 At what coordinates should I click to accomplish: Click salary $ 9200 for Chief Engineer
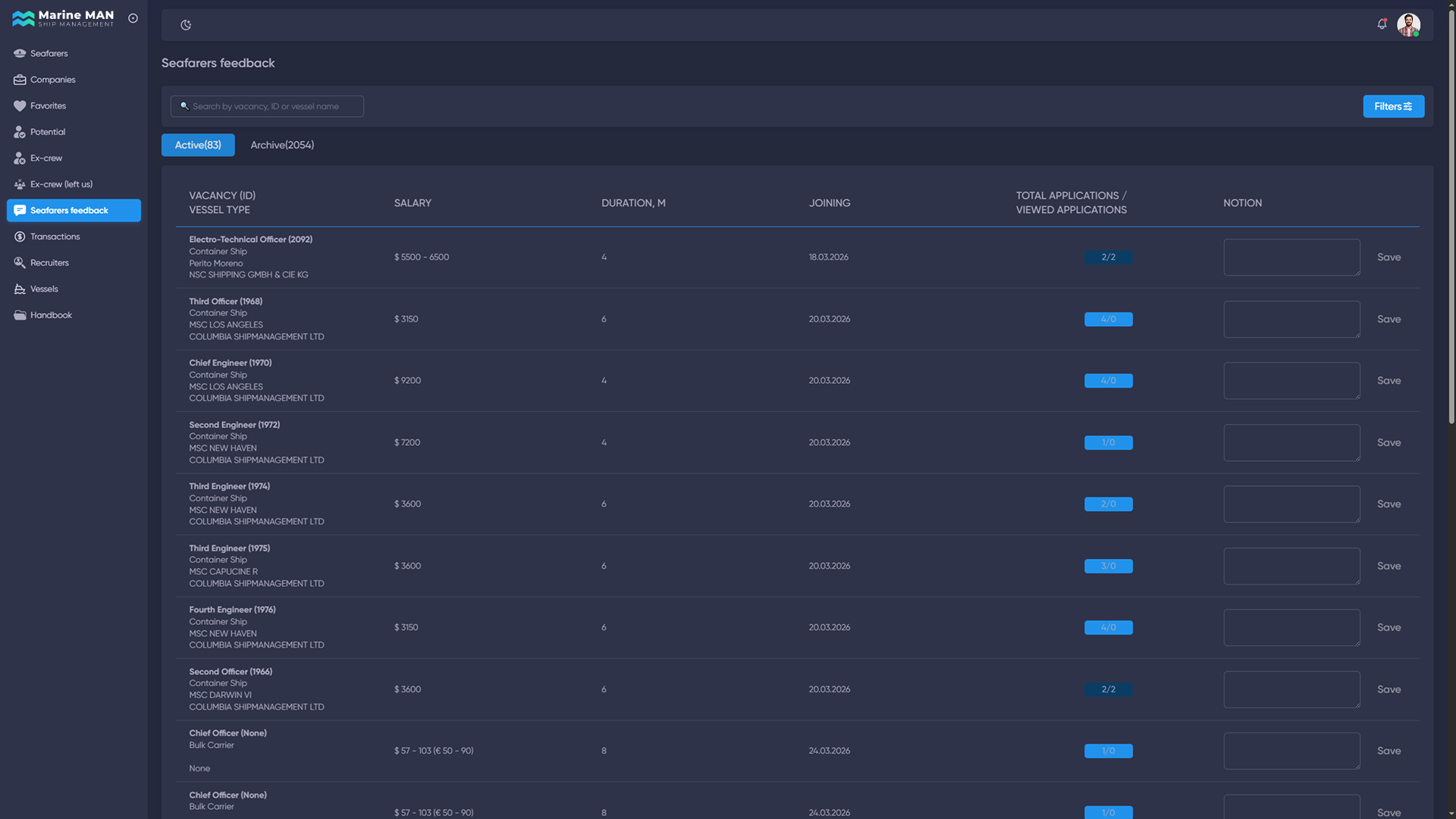(407, 381)
